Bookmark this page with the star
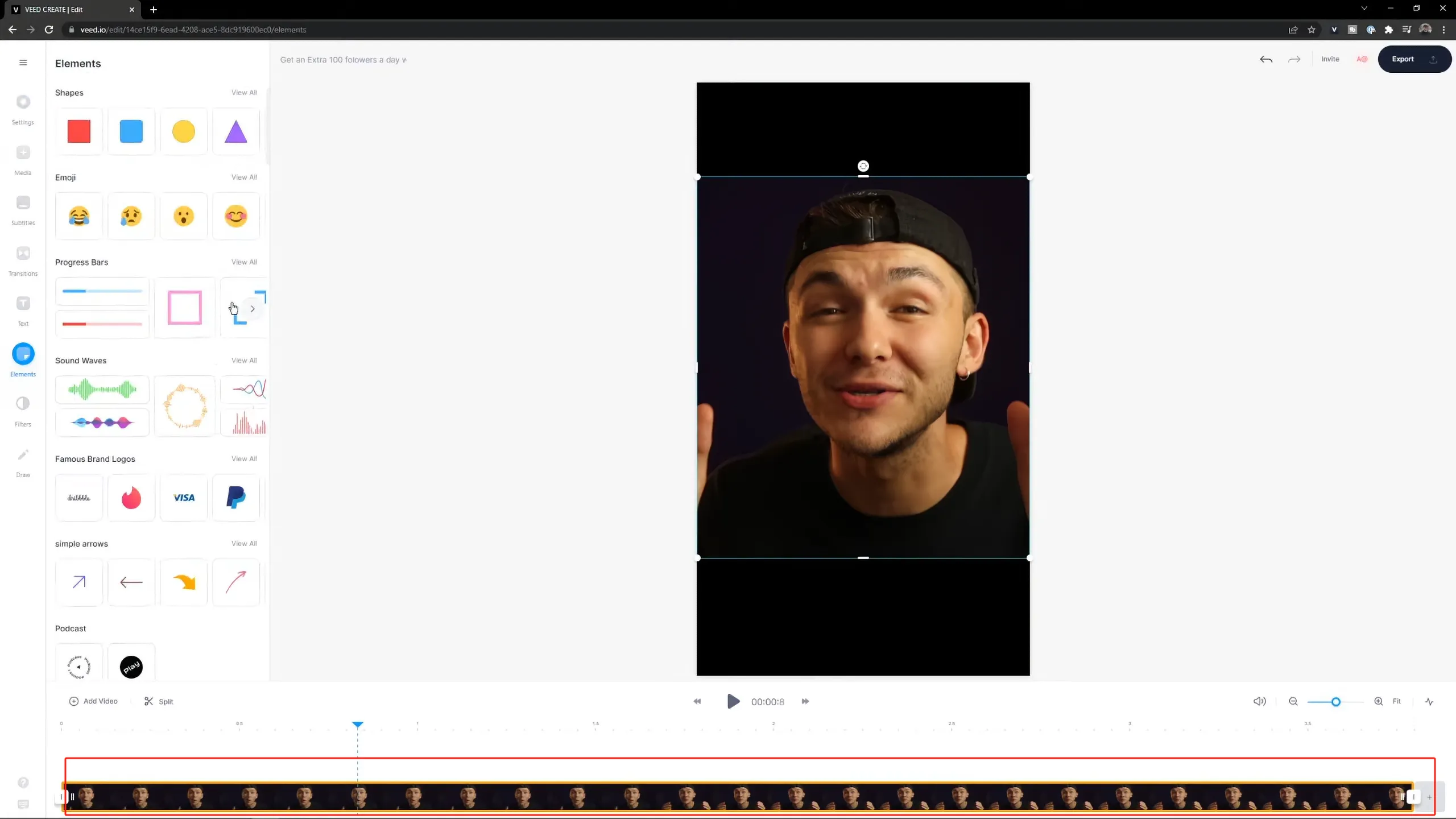The width and height of the screenshot is (1456, 819). click(1312, 30)
